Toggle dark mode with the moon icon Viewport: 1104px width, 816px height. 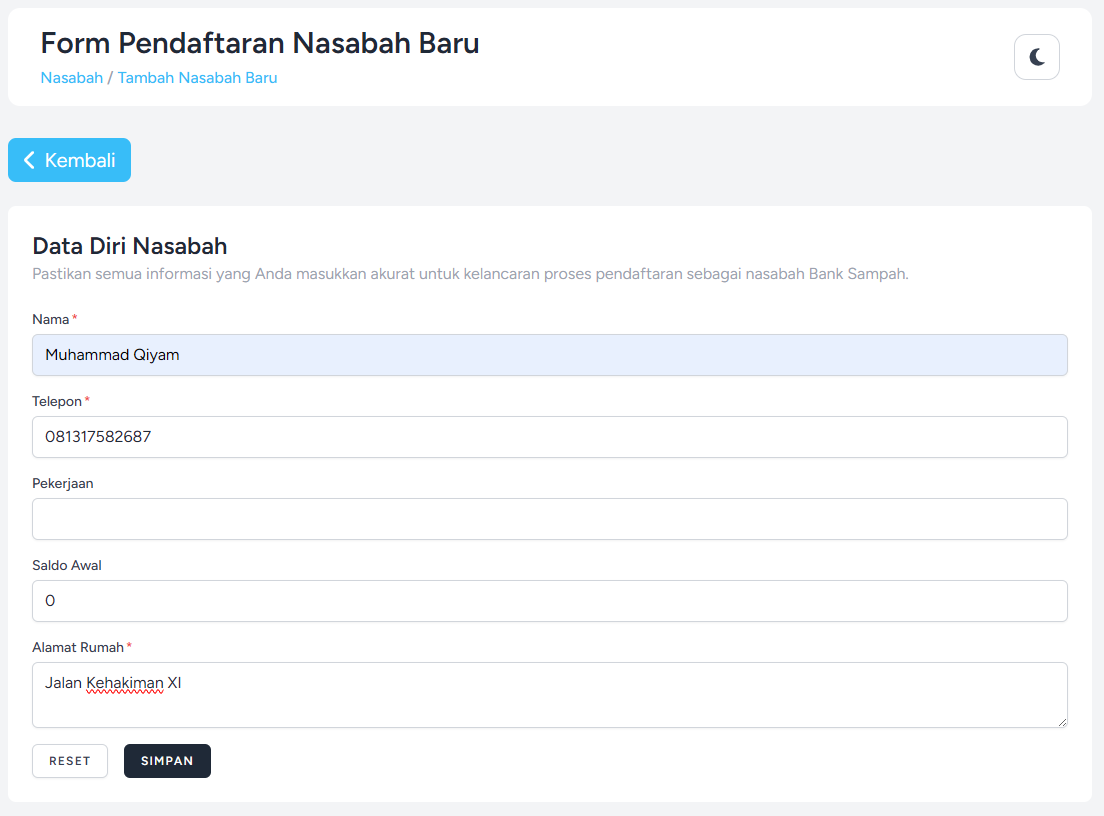[1037, 57]
